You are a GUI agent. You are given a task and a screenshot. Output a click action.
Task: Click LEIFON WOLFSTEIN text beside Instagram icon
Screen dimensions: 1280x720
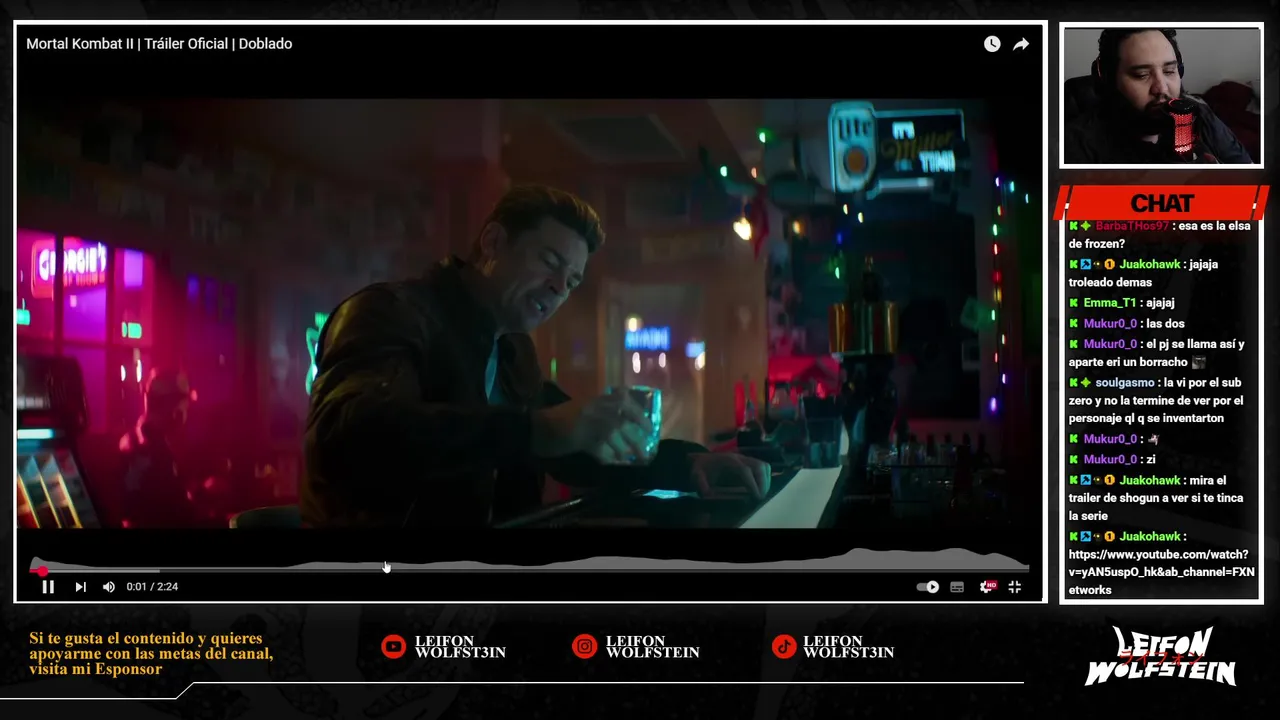[652, 647]
